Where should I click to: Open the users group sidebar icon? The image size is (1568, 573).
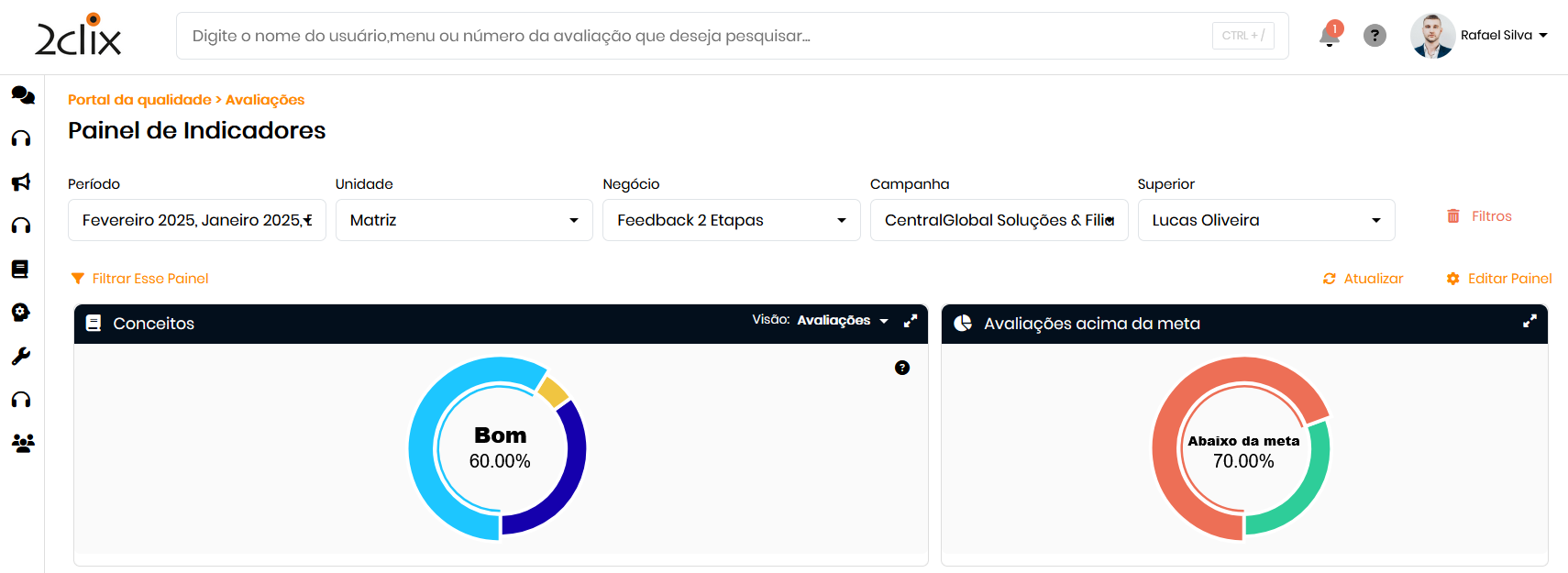(x=22, y=444)
